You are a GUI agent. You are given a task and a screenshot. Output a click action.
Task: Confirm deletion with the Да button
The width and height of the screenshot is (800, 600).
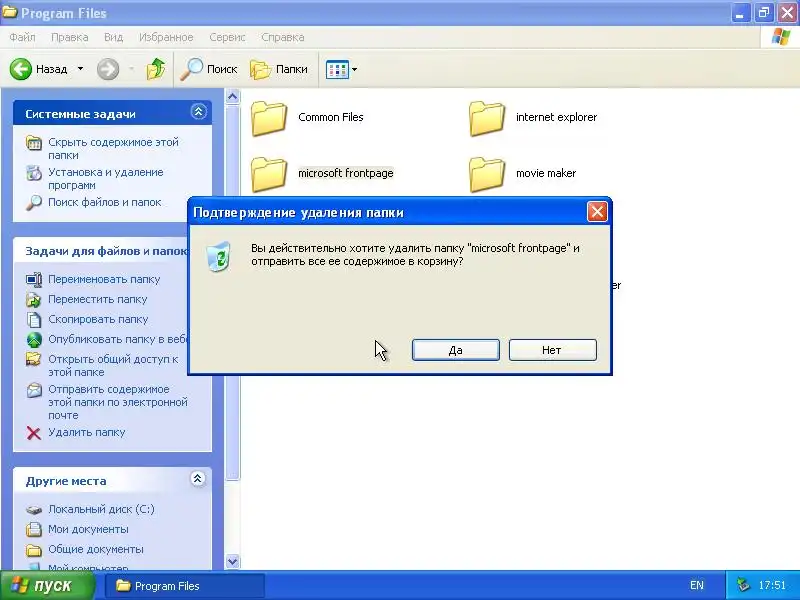pyautogui.click(x=456, y=350)
